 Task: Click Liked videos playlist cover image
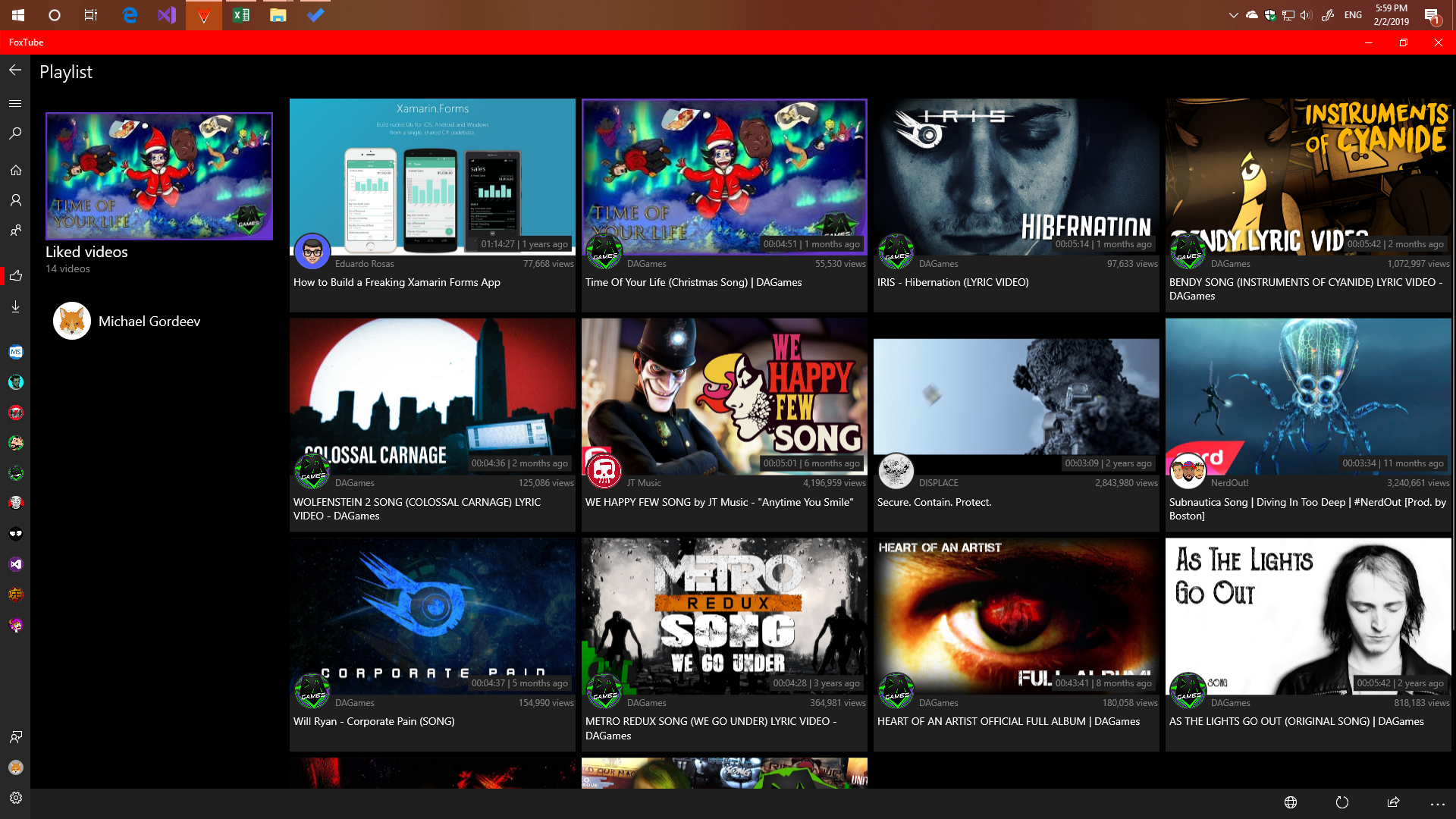pos(159,176)
